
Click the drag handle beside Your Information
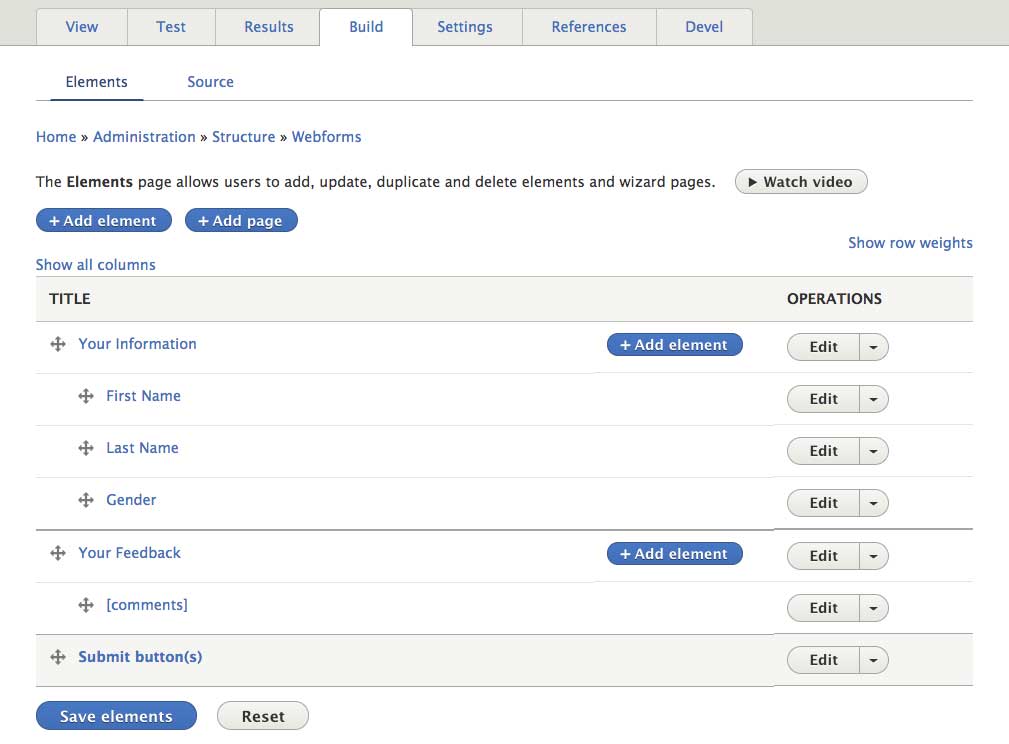[58, 344]
